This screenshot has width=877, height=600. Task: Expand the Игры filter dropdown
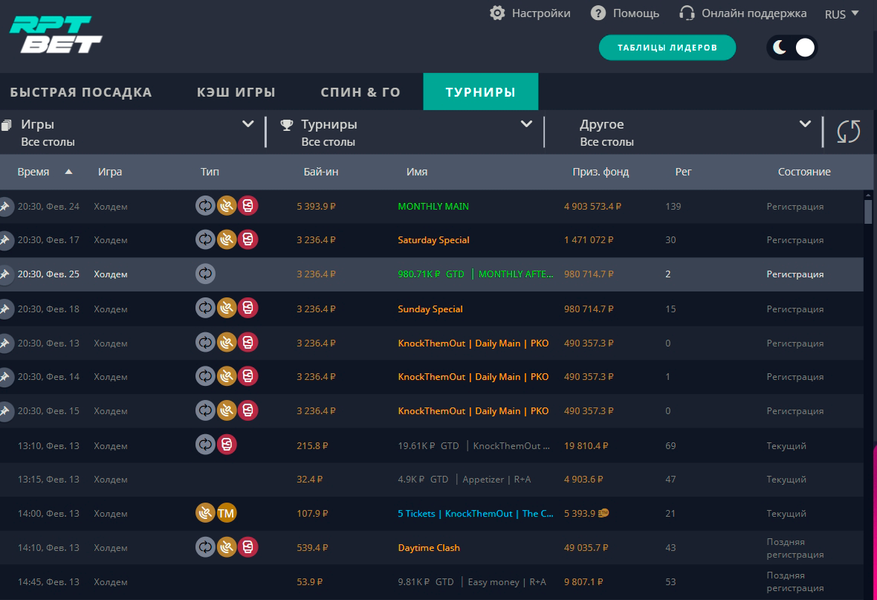248,125
